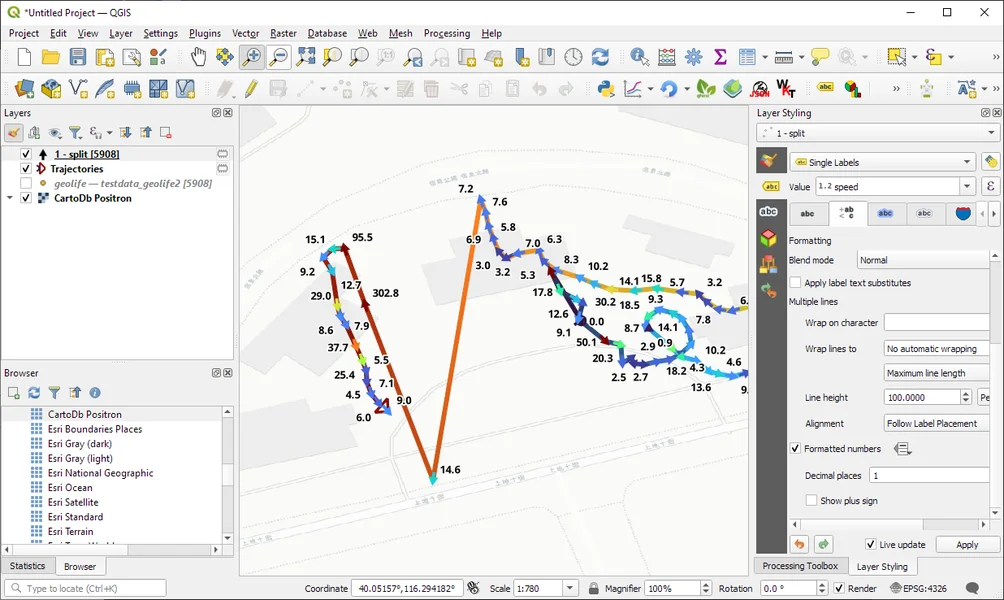This screenshot has height=600, width=1004.
Task: Select Esri Ocean in the Browser list
Action: 69,487
